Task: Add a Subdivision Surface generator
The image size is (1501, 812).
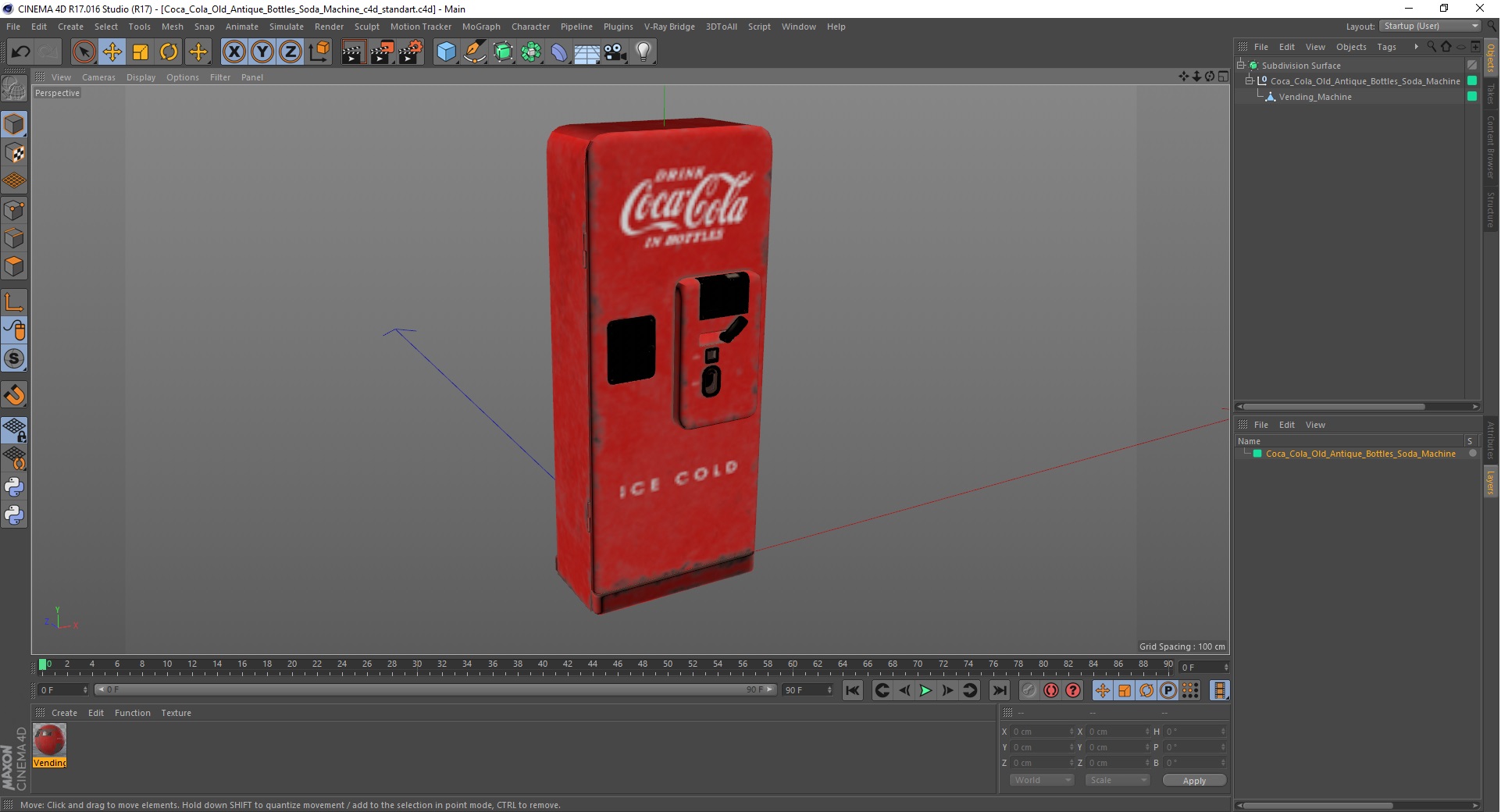Action: (x=504, y=52)
